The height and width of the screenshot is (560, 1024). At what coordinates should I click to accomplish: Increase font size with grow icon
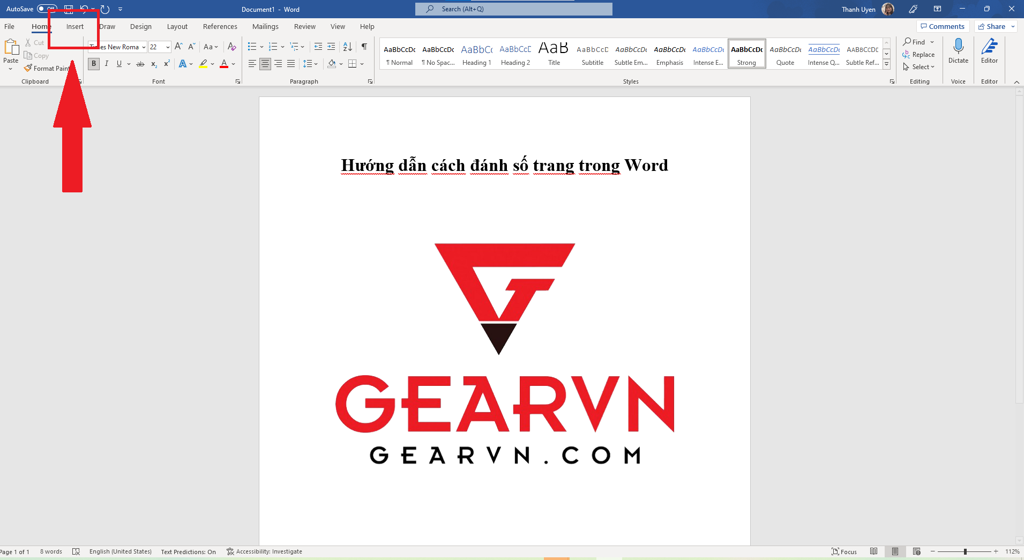click(179, 47)
